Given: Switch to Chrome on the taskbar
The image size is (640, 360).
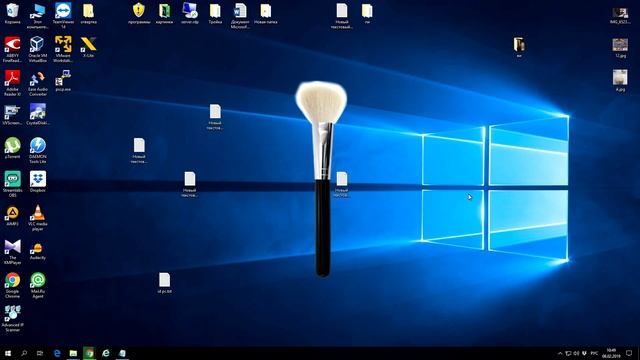Looking at the screenshot, I should point(89,353).
